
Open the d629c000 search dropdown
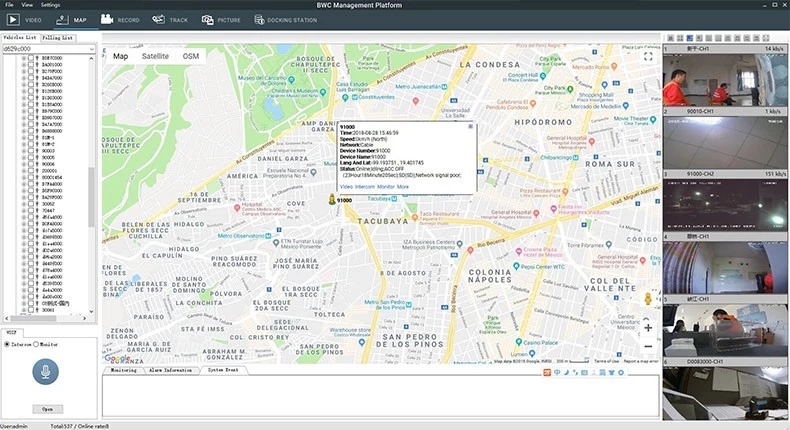coord(91,49)
